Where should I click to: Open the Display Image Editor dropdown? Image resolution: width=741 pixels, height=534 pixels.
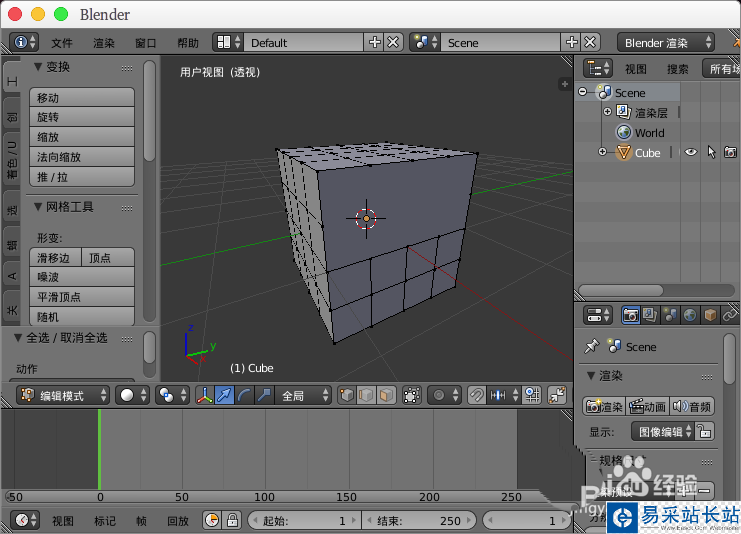663,431
